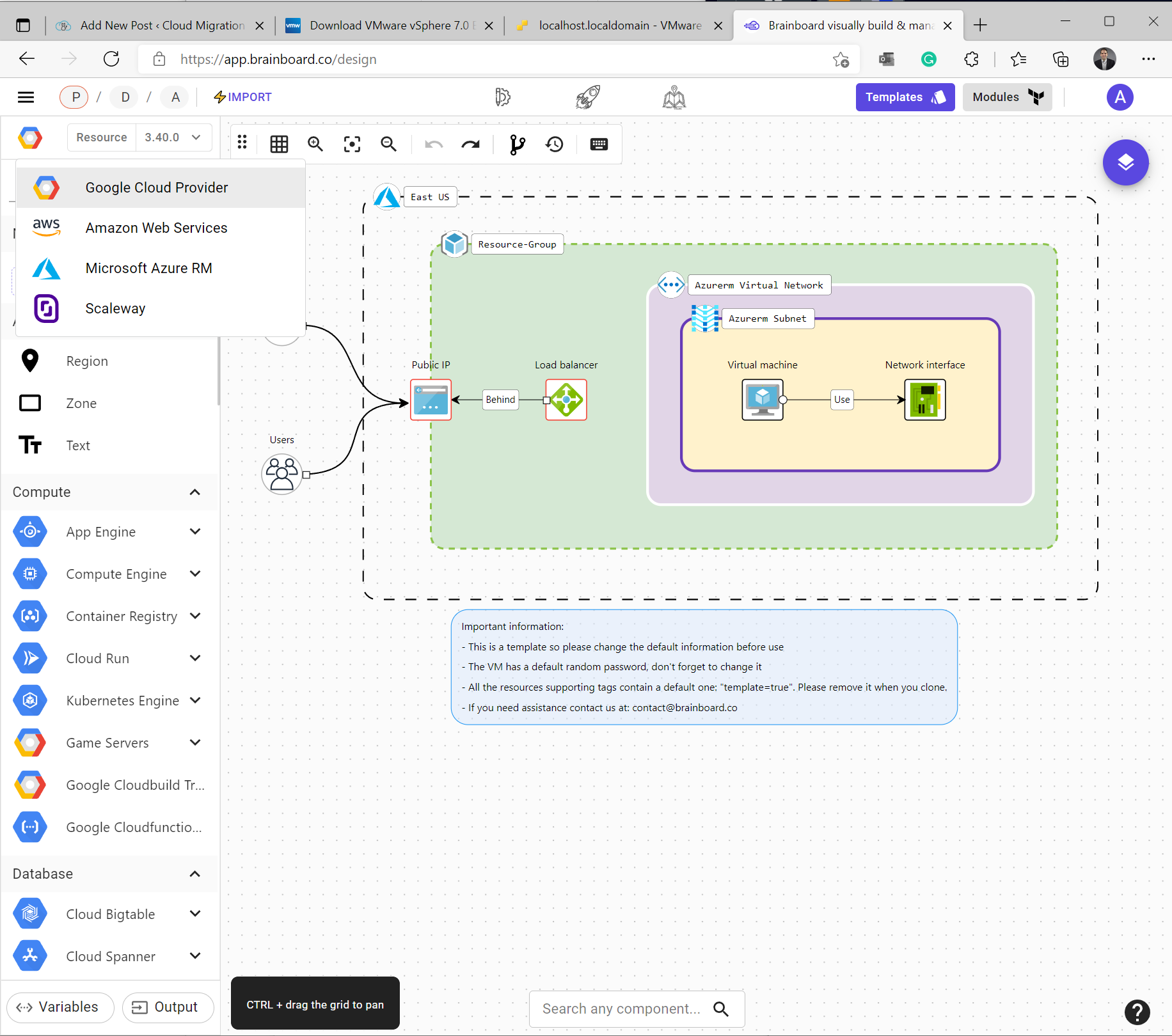Open the Compute Engine category icon
1172x1036 pixels.
(29, 574)
